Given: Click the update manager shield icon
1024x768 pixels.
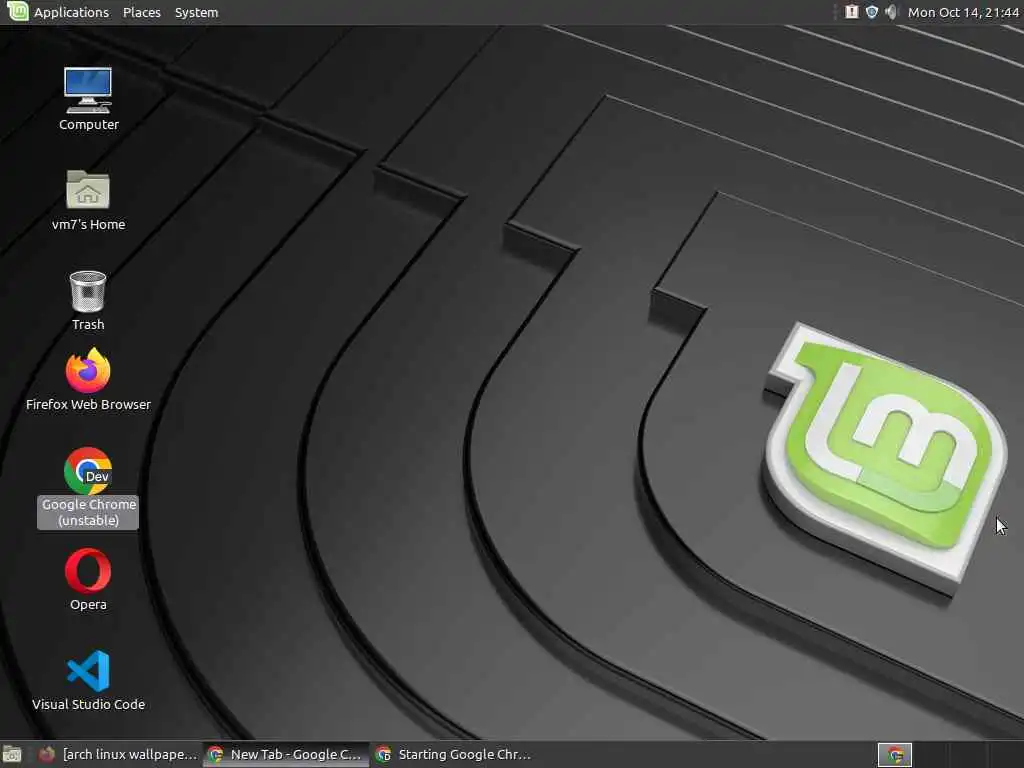Looking at the screenshot, I should 872,12.
